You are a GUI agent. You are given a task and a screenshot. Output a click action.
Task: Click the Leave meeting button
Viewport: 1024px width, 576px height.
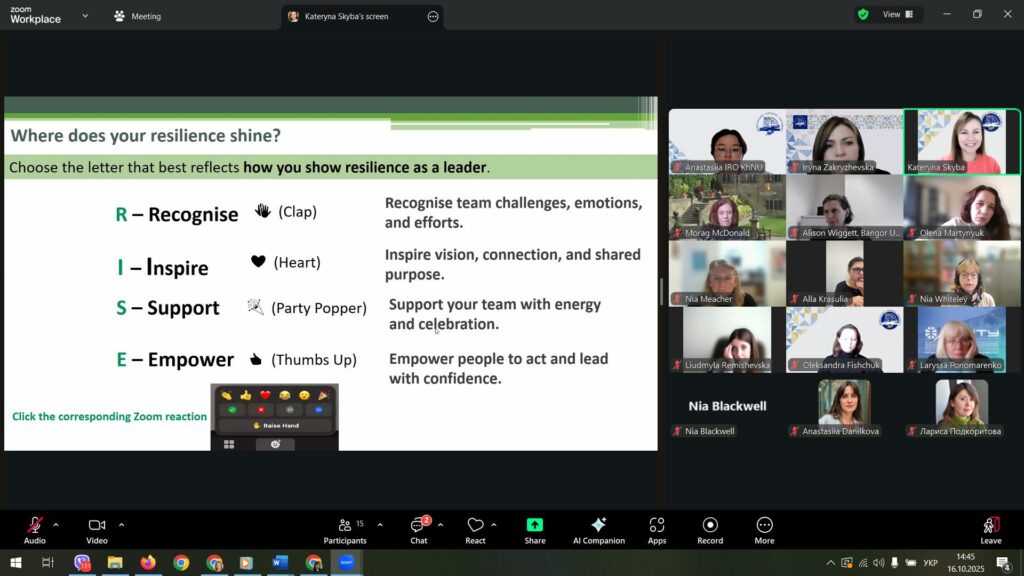pyautogui.click(x=990, y=530)
